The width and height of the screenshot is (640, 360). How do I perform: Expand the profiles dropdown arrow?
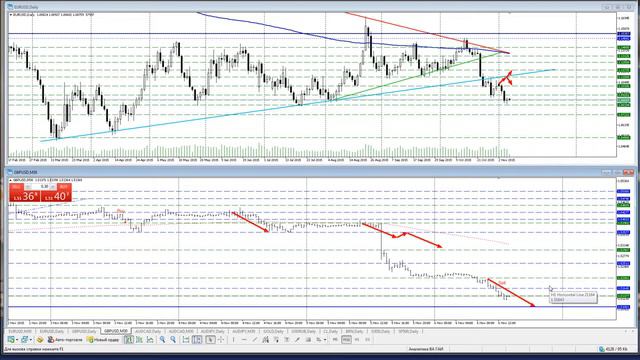click(31, 340)
